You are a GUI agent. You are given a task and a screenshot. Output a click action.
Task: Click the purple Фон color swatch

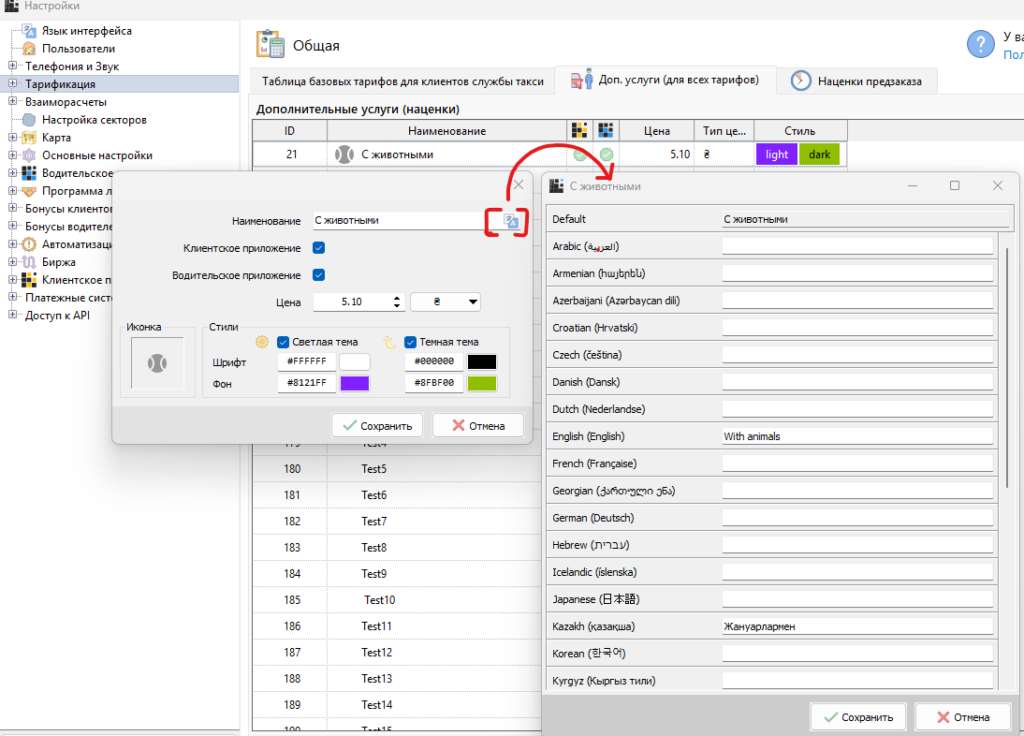point(354,383)
